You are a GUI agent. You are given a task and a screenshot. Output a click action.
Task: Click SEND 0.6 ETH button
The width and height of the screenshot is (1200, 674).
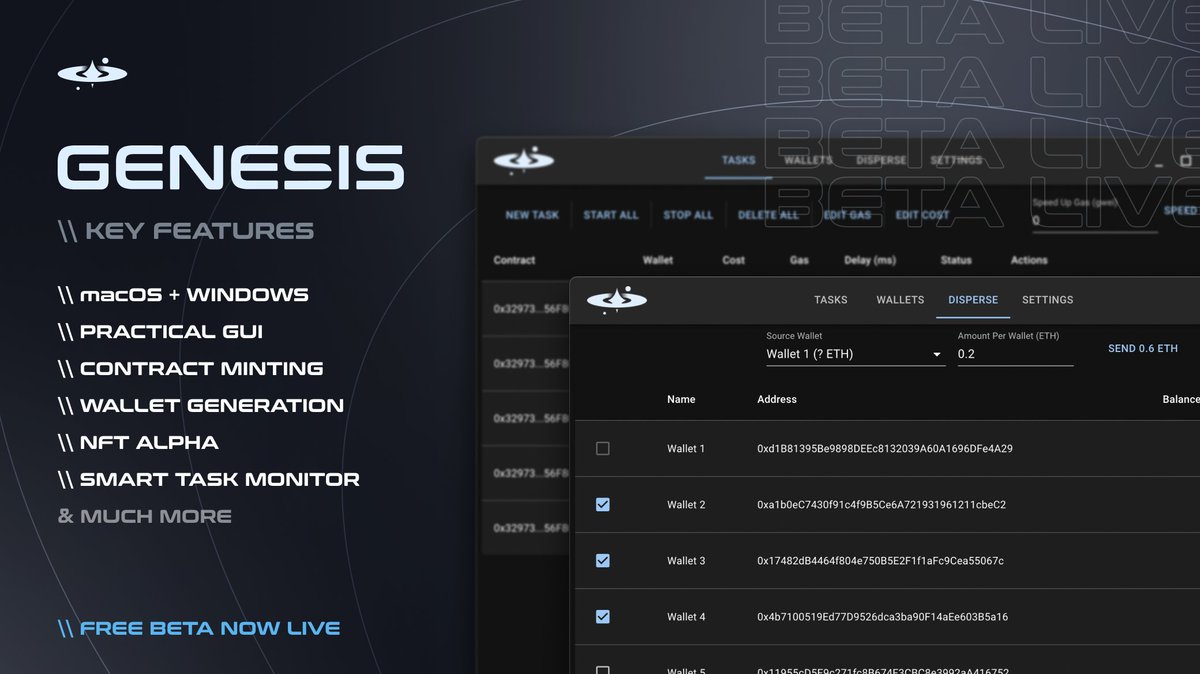pos(1143,349)
